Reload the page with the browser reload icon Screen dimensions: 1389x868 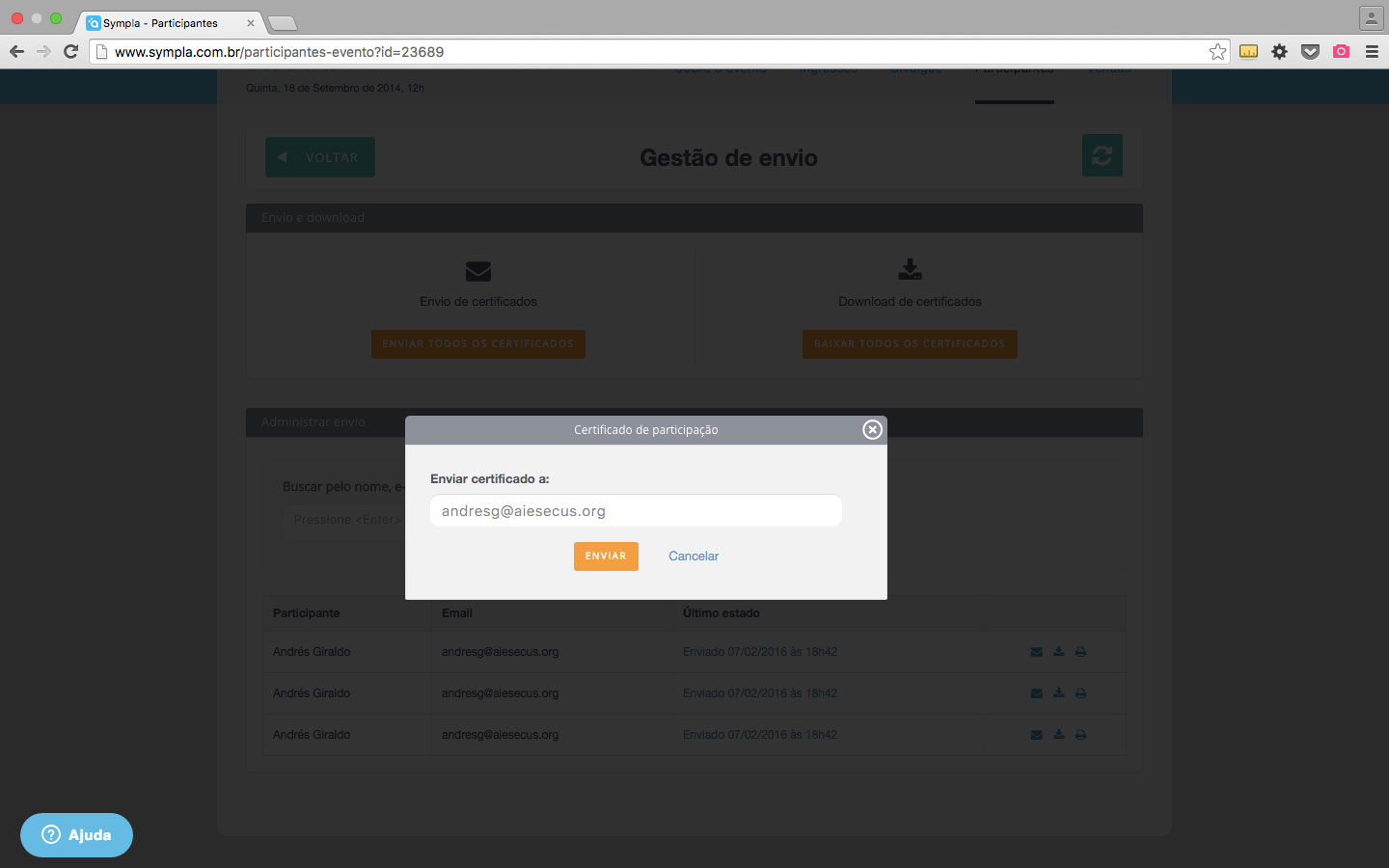(x=70, y=52)
